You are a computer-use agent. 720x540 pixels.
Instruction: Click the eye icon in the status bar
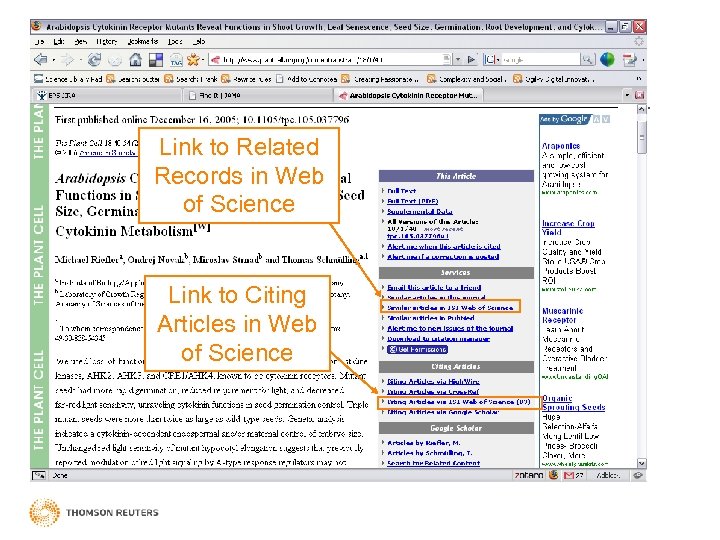point(638,475)
